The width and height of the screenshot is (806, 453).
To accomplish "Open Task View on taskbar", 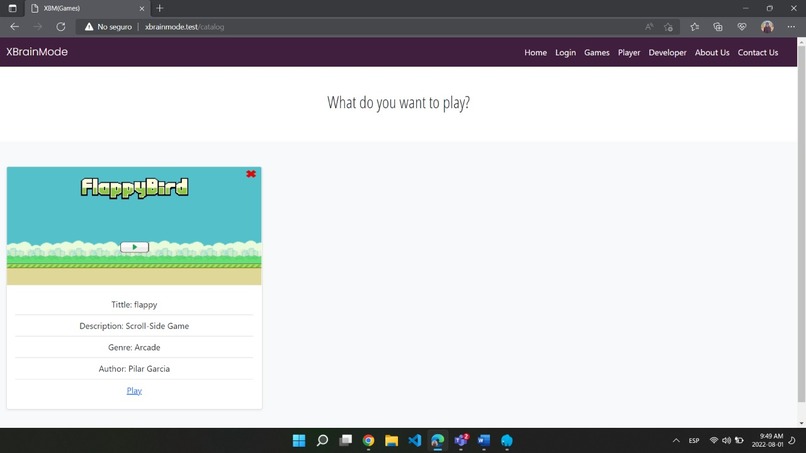I will click(x=345, y=441).
